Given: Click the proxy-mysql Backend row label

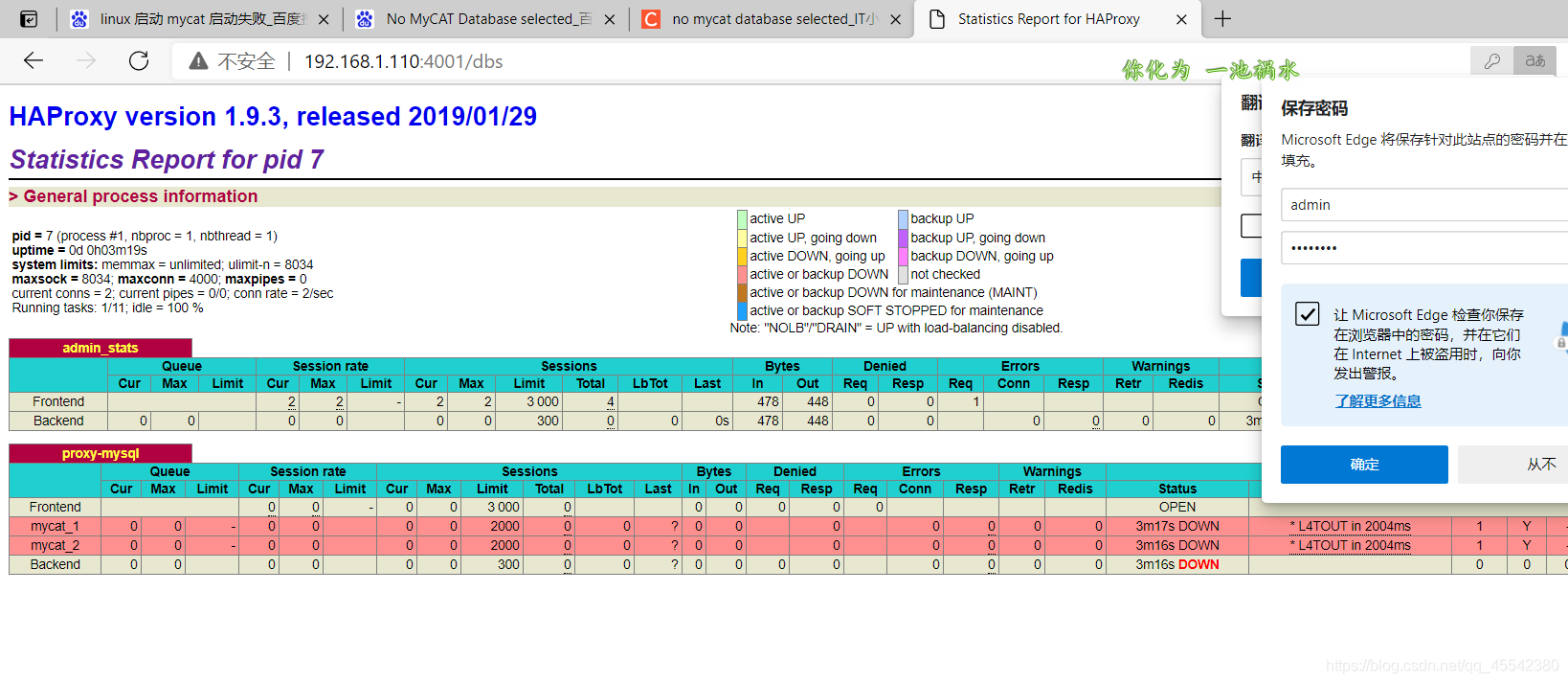Looking at the screenshot, I should pyautogui.click(x=55, y=564).
